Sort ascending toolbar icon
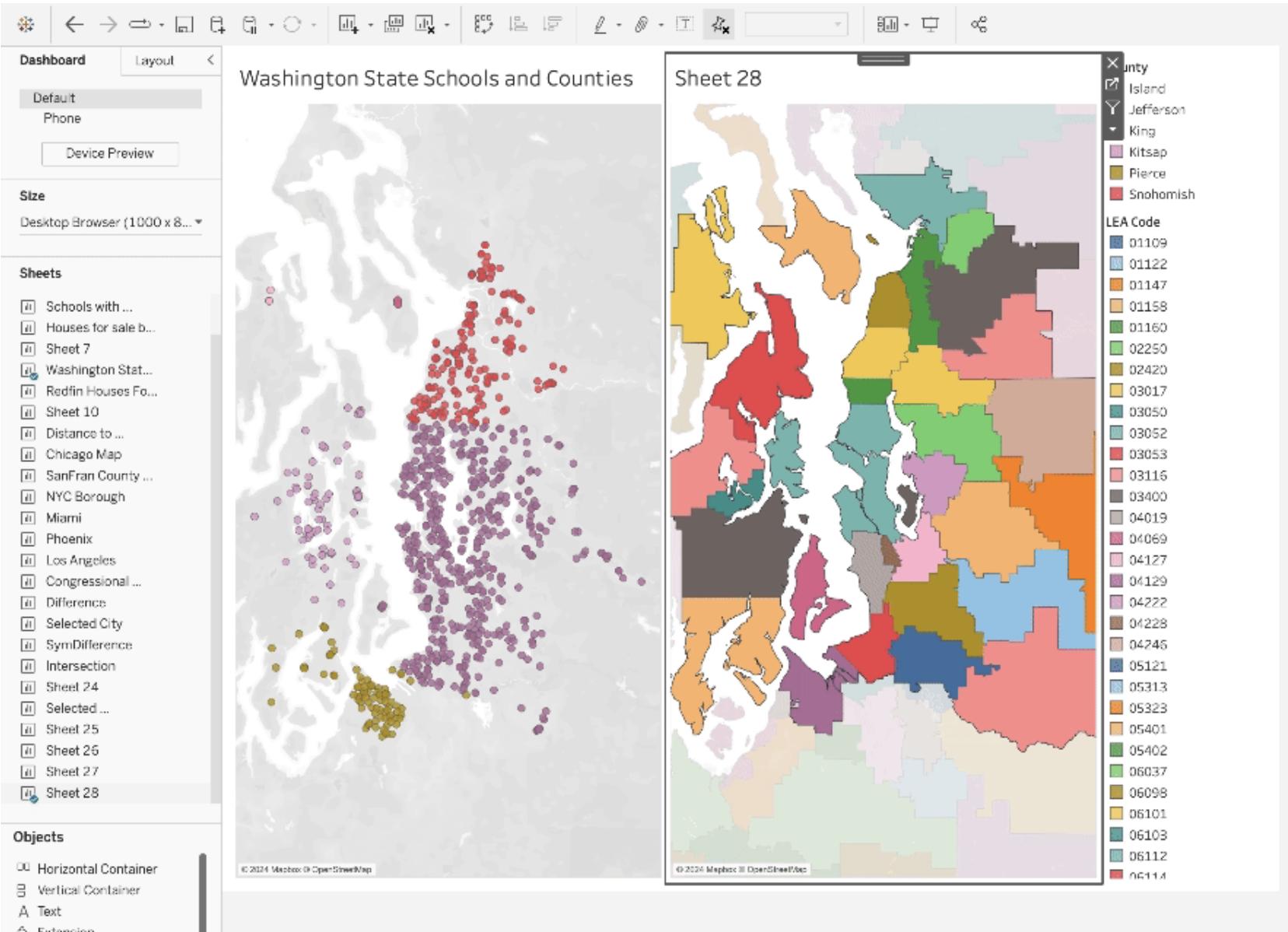 click(x=518, y=25)
